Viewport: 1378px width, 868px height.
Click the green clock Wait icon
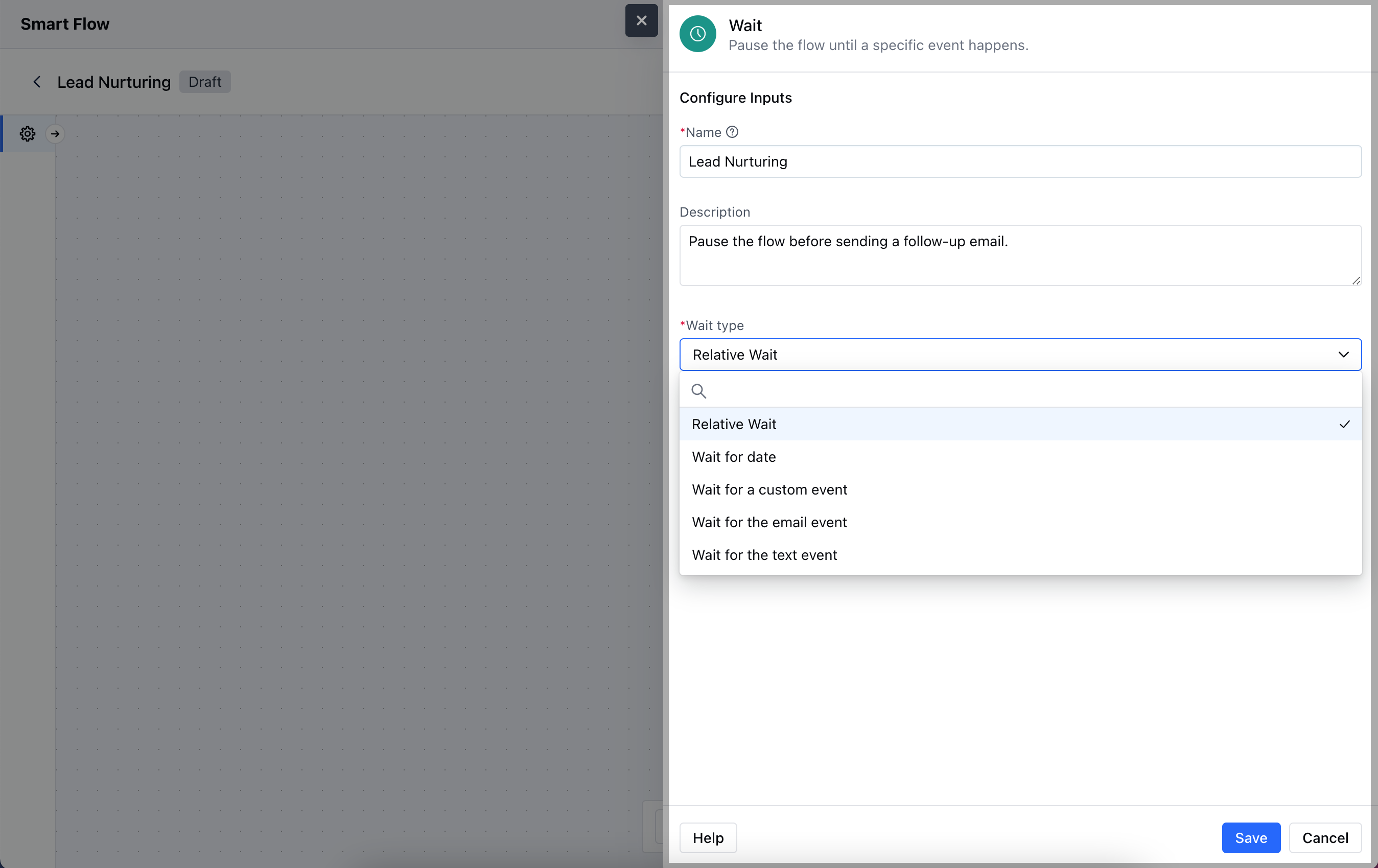point(697,34)
